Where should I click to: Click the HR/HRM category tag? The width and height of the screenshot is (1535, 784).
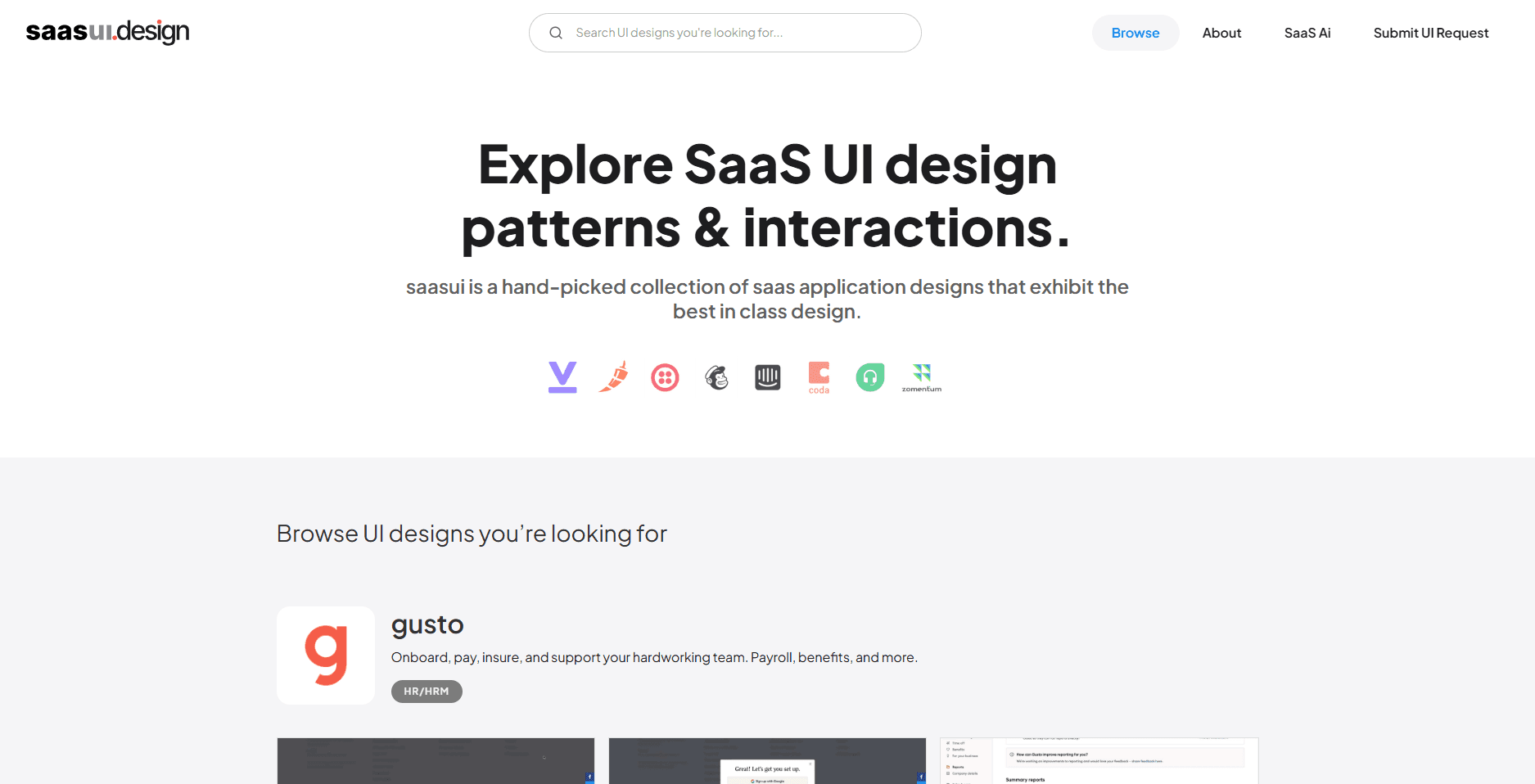427,692
